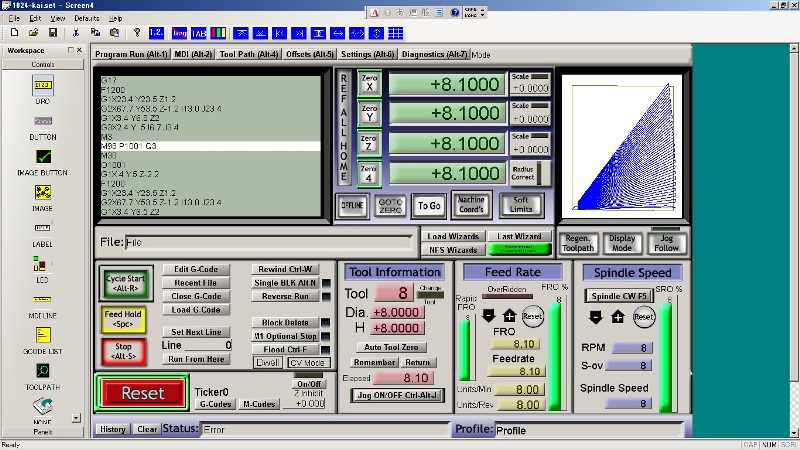
Task: Click the grid toolbar icon
Action: click(x=396, y=33)
